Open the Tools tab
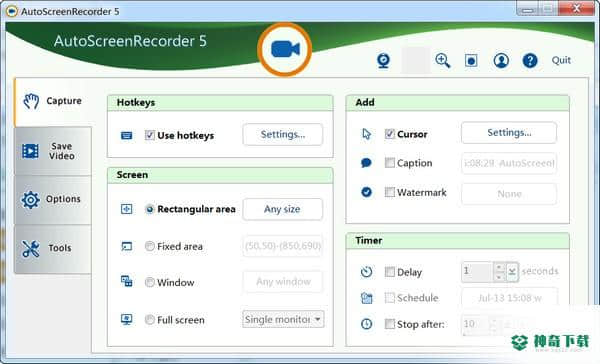The height and width of the screenshot is (364, 600). (x=53, y=249)
